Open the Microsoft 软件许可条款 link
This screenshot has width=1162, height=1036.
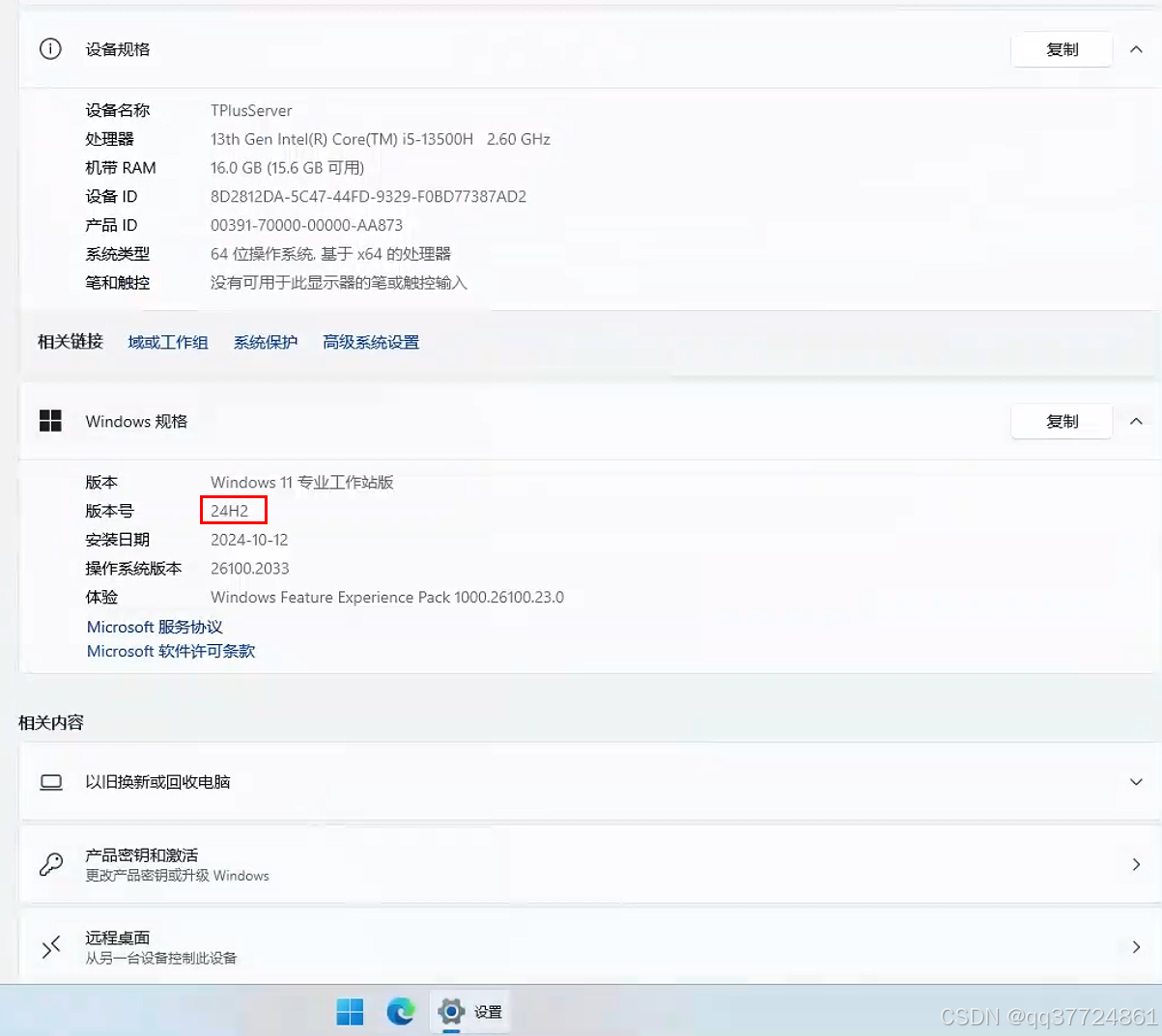point(171,651)
